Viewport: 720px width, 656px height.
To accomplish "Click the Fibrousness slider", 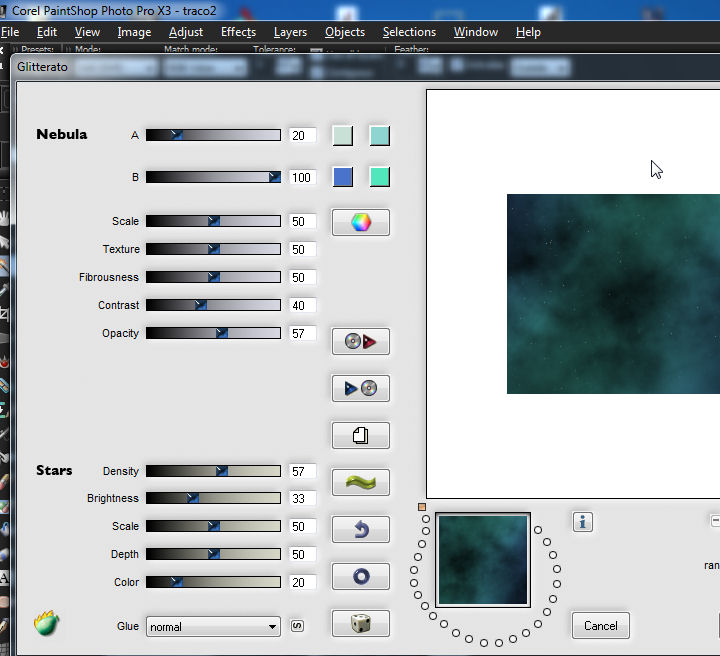I will point(213,277).
